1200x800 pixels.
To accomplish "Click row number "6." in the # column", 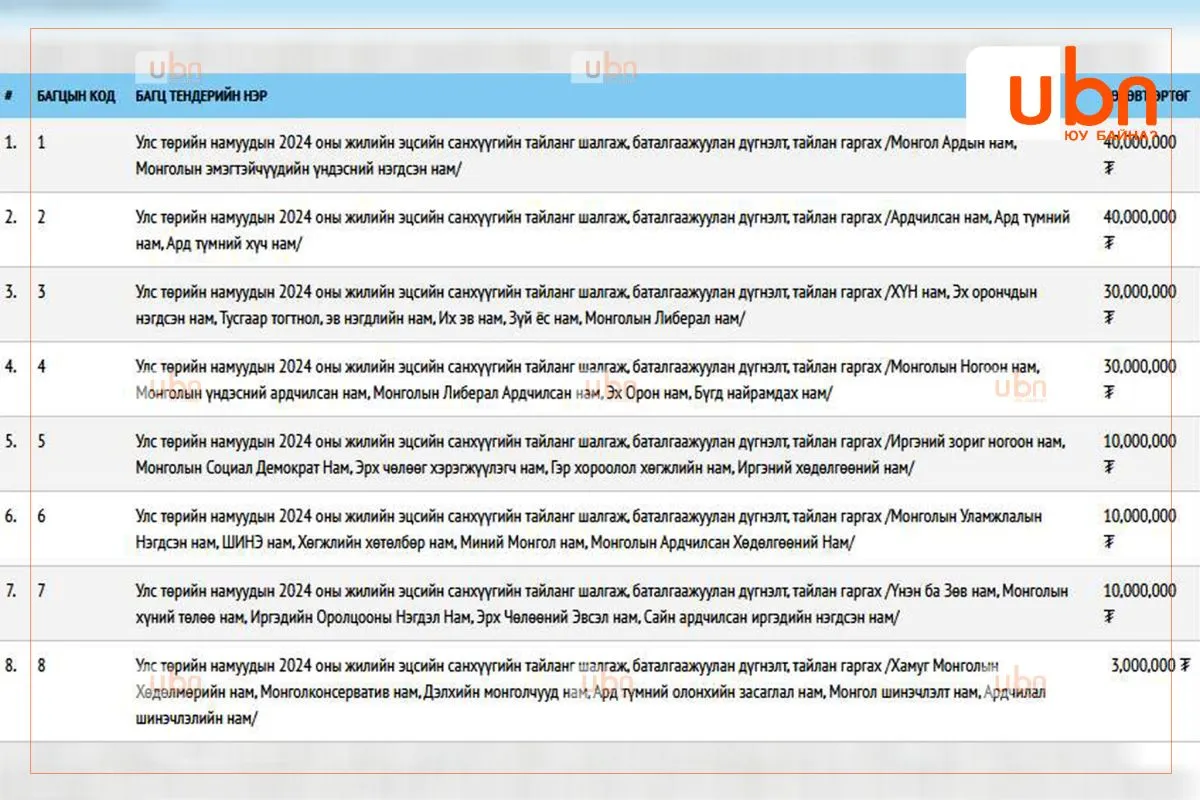I will [11, 516].
